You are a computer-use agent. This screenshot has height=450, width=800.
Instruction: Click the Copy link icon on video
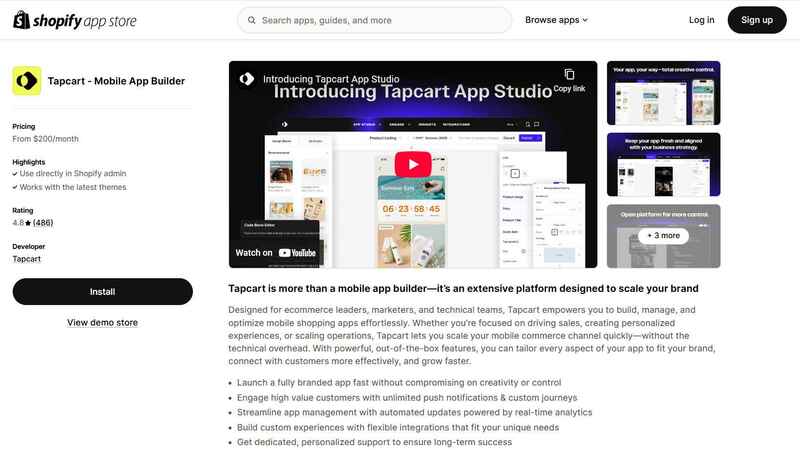(569, 75)
